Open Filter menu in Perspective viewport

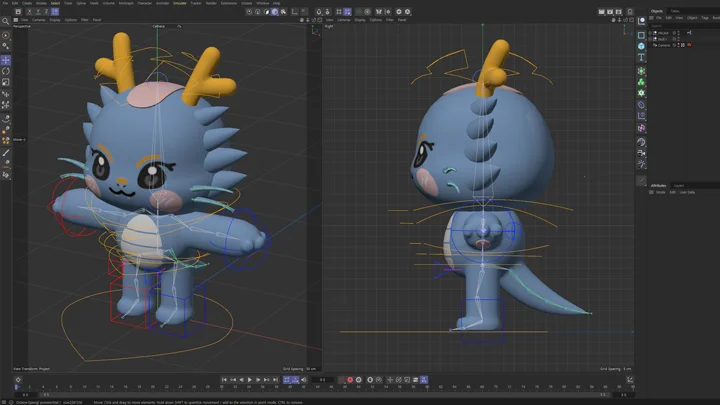pyautogui.click(x=84, y=20)
